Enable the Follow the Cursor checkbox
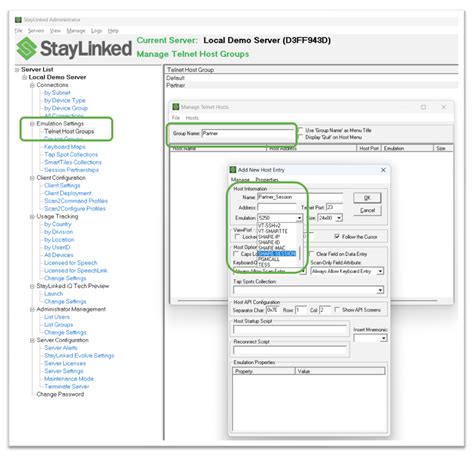The image size is (474, 458). [x=337, y=237]
